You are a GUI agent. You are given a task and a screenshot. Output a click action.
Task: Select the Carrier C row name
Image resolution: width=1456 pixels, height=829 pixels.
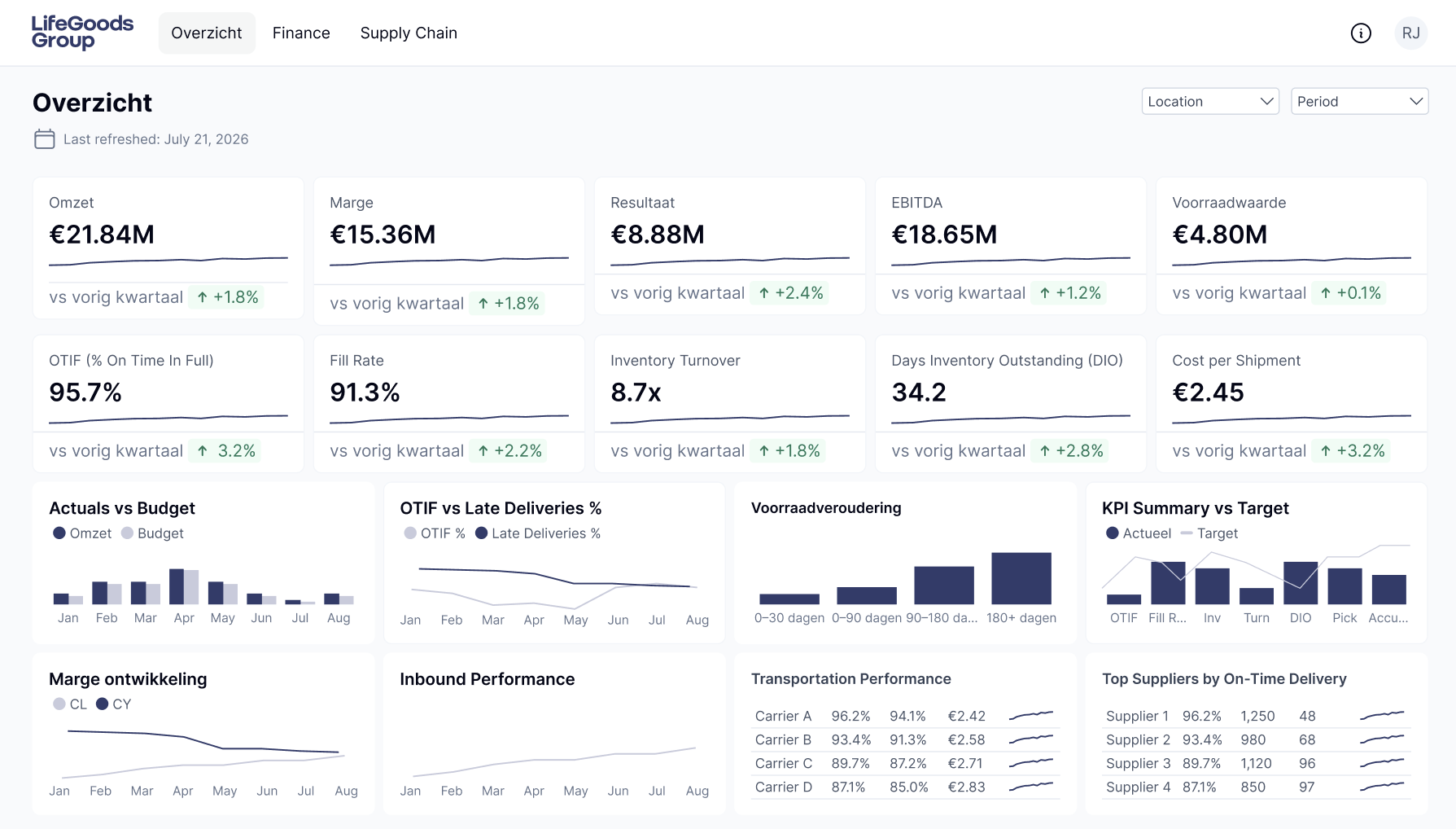click(x=784, y=764)
